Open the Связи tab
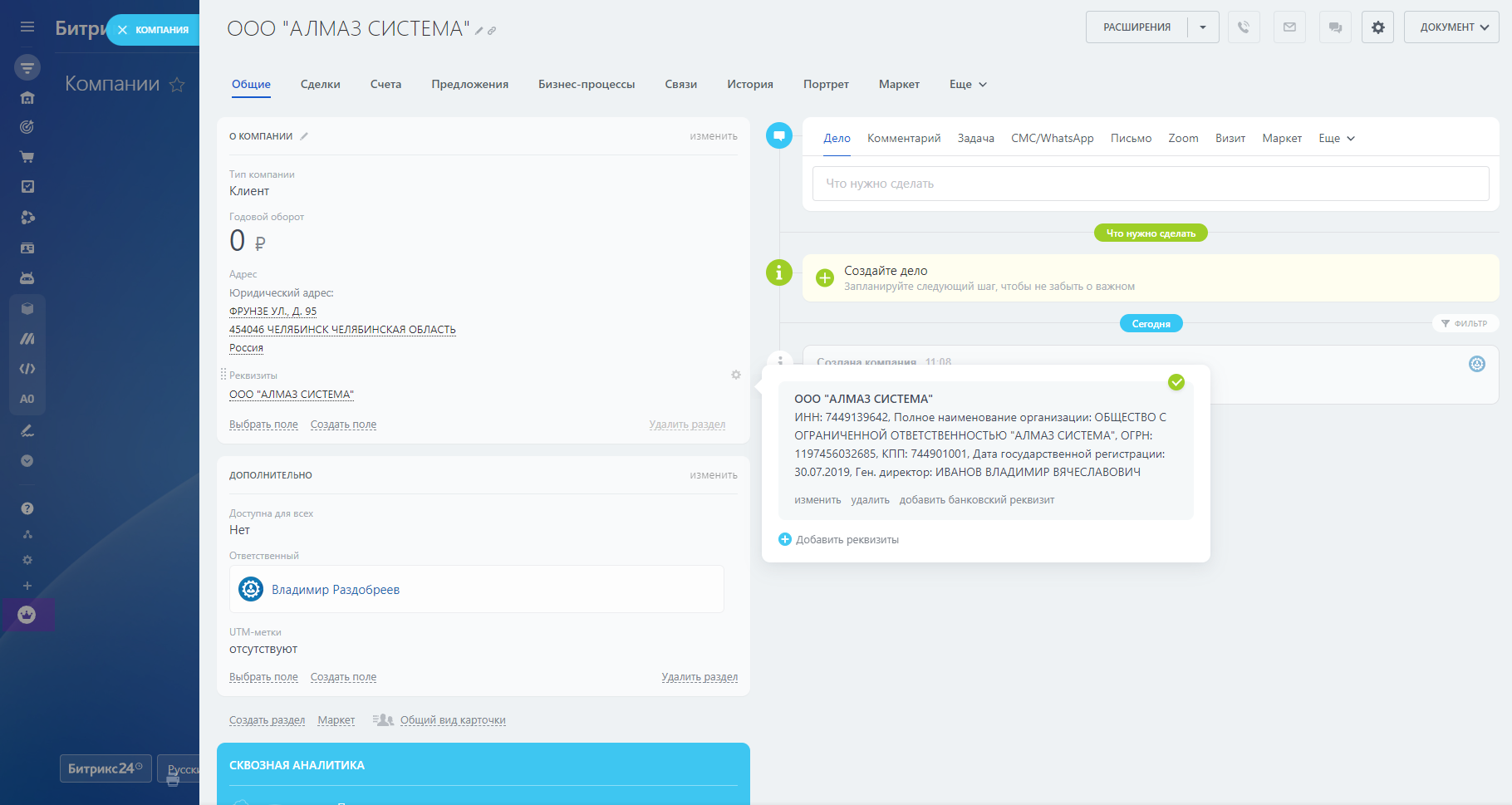1512x805 pixels. coord(681,84)
